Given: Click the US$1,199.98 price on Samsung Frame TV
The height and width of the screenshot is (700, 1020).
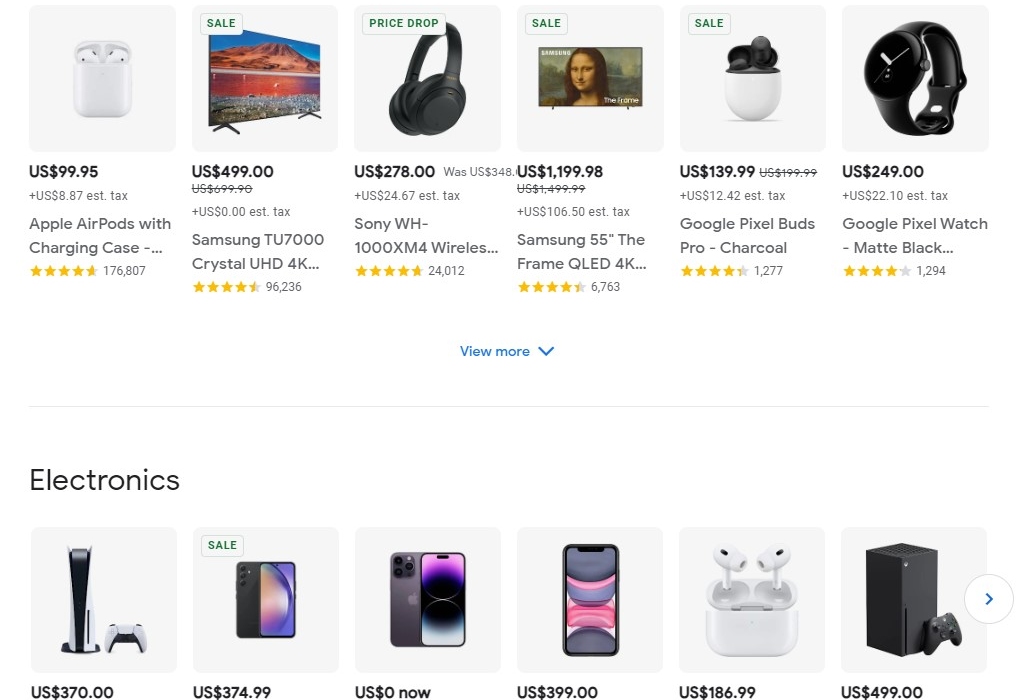Looking at the screenshot, I should tap(560, 172).
